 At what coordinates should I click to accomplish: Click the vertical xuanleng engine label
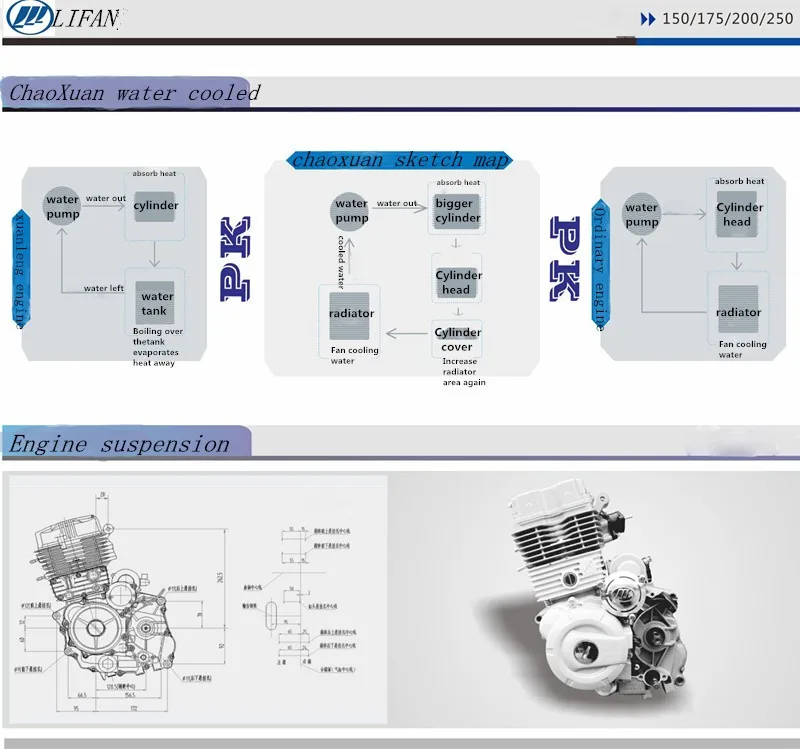pyautogui.click(x=20, y=269)
